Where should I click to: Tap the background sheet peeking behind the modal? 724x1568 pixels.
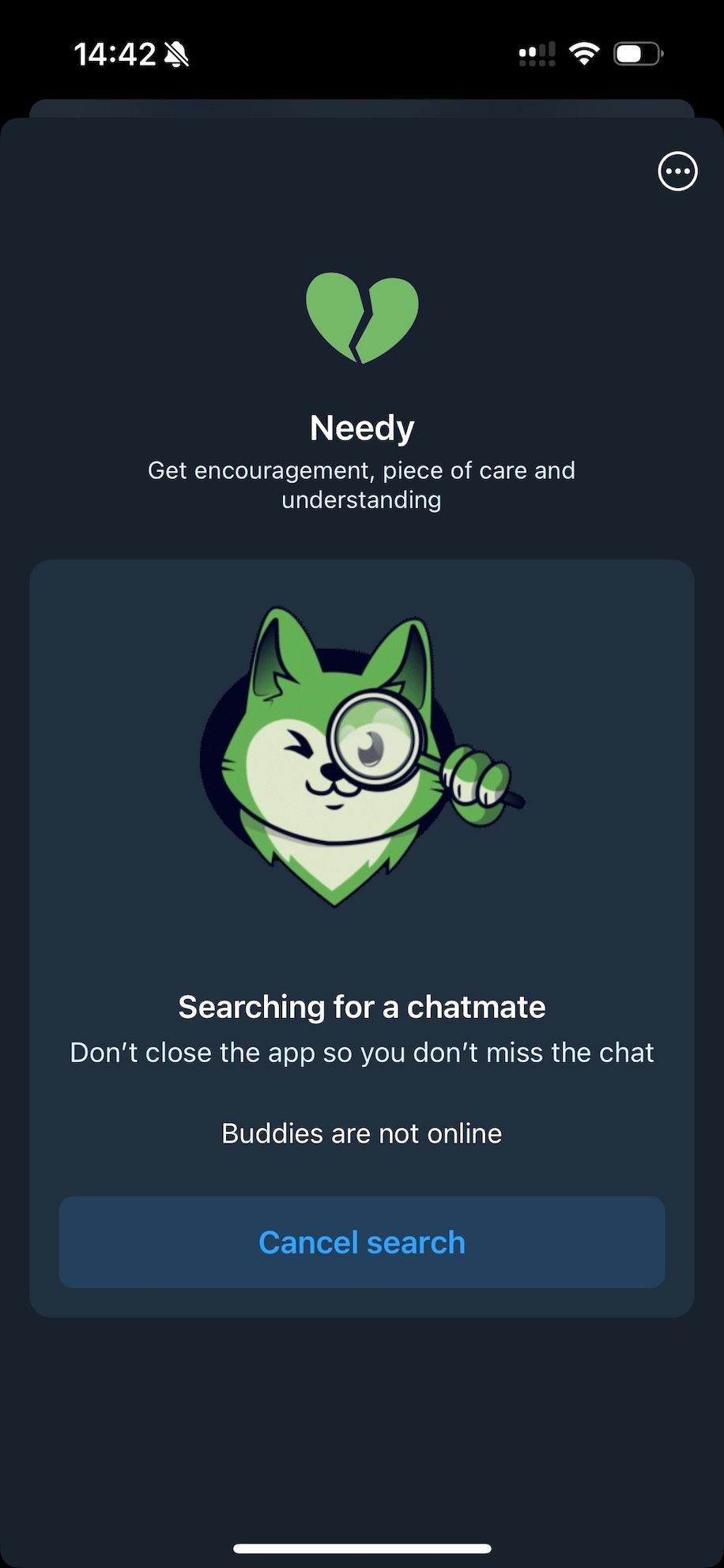pyautogui.click(x=362, y=107)
